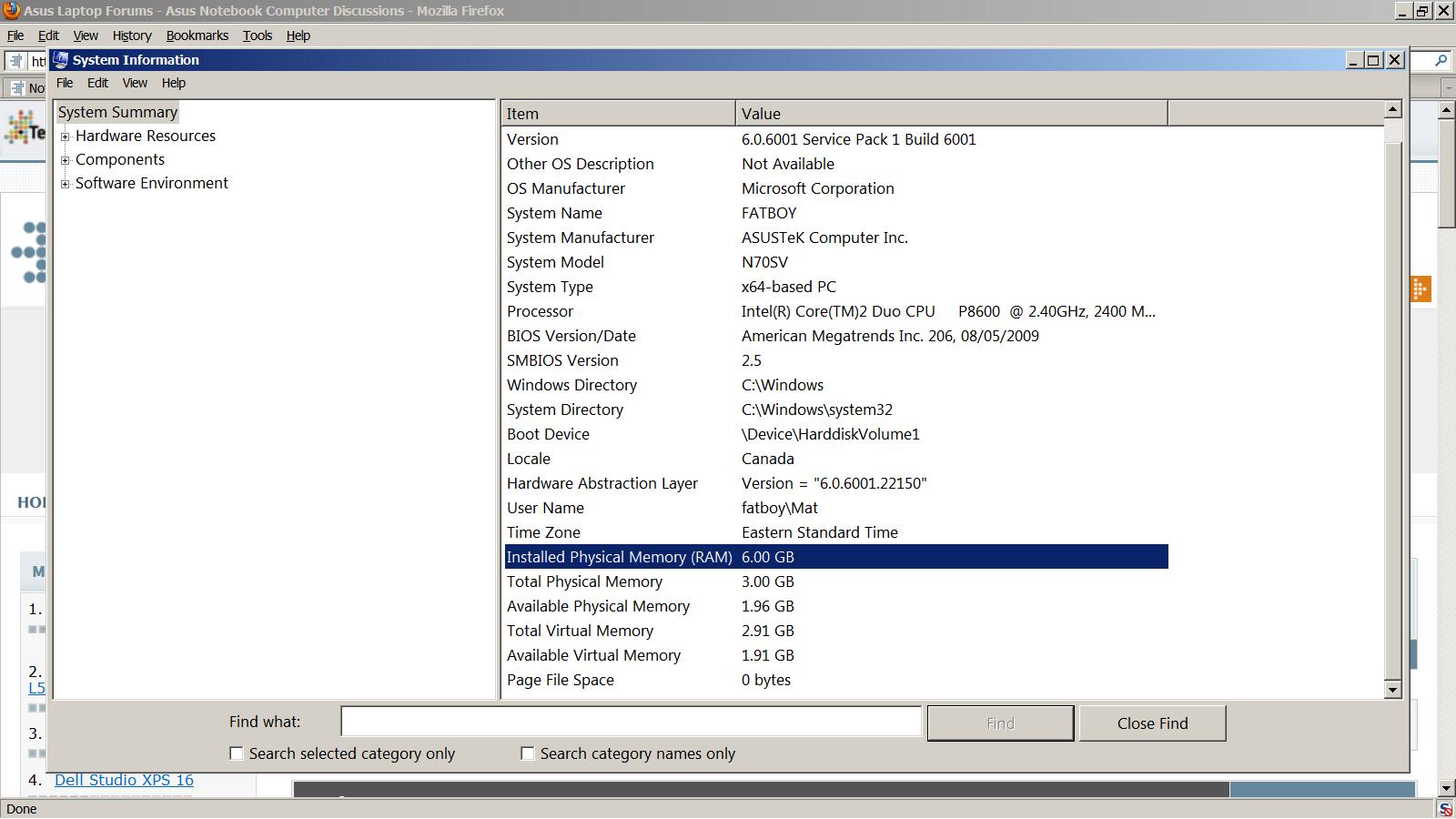This screenshot has width=1456, height=819.
Task: Click into the Find what field
Action: [x=631, y=722]
